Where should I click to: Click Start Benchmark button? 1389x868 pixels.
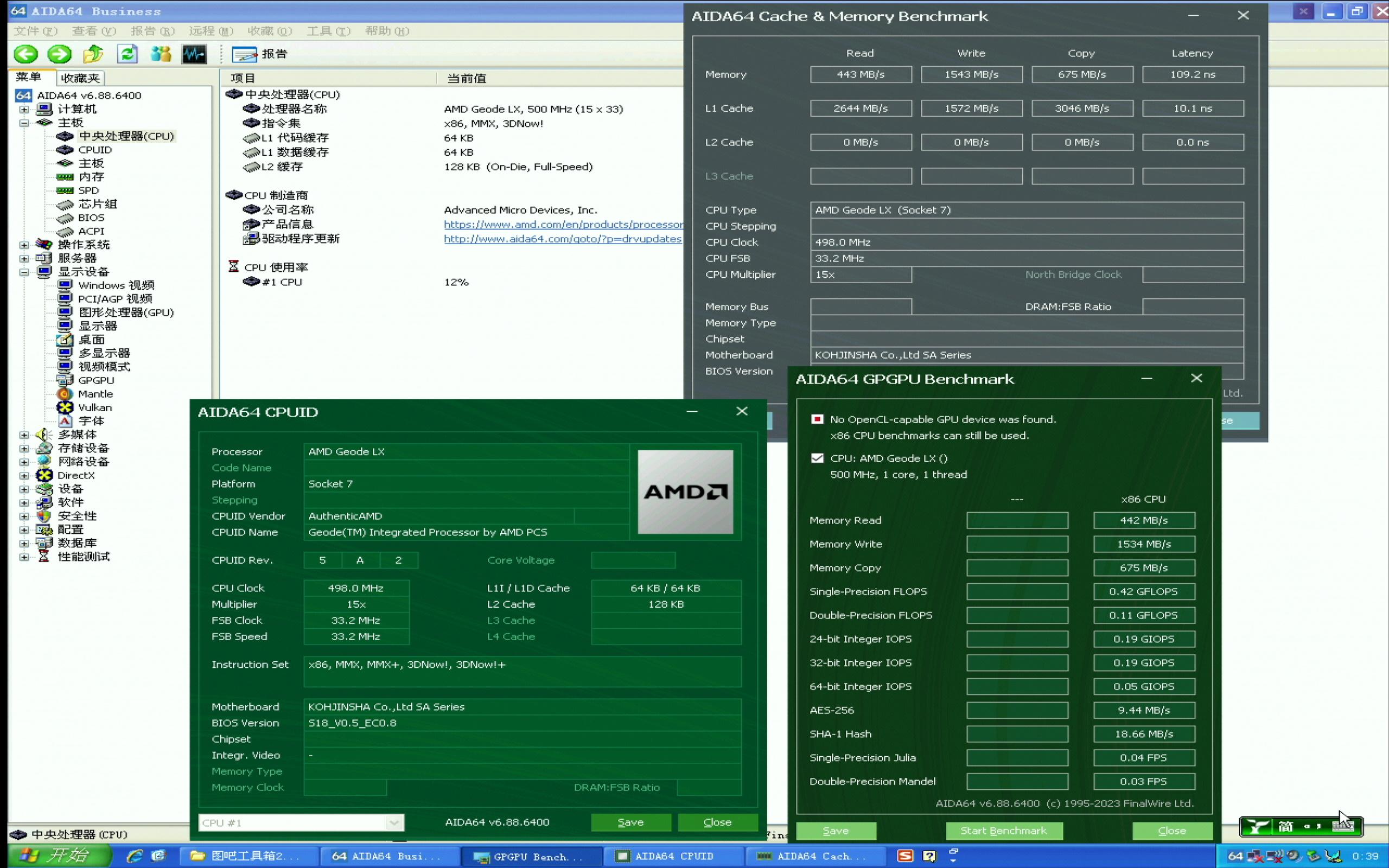pos(1003,831)
